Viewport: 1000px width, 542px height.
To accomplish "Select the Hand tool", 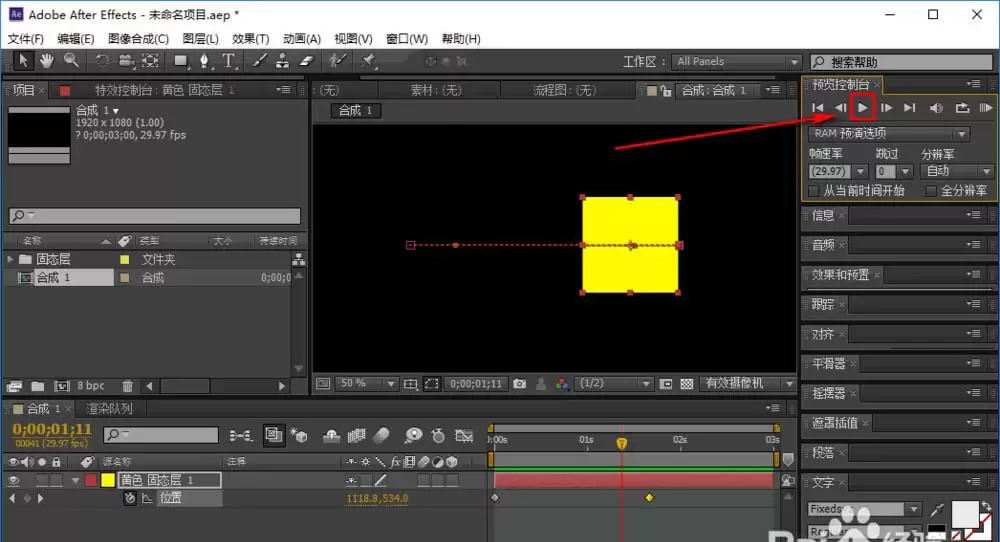I will [47, 61].
